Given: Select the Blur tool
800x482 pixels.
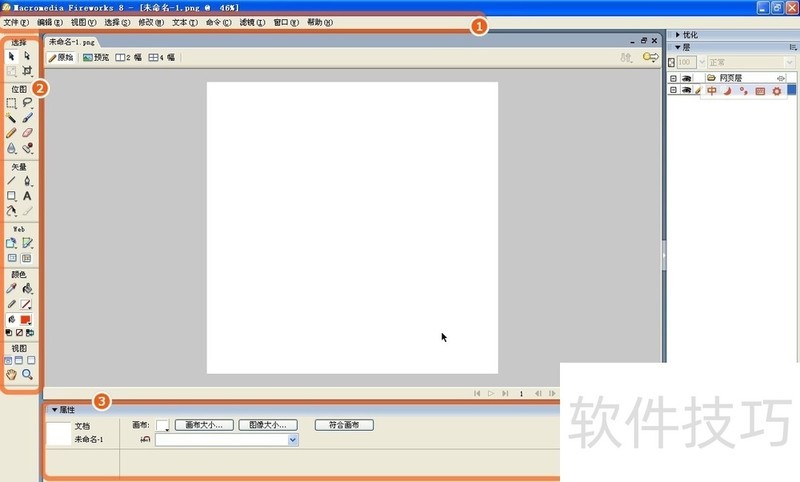Looking at the screenshot, I should tap(11, 148).
